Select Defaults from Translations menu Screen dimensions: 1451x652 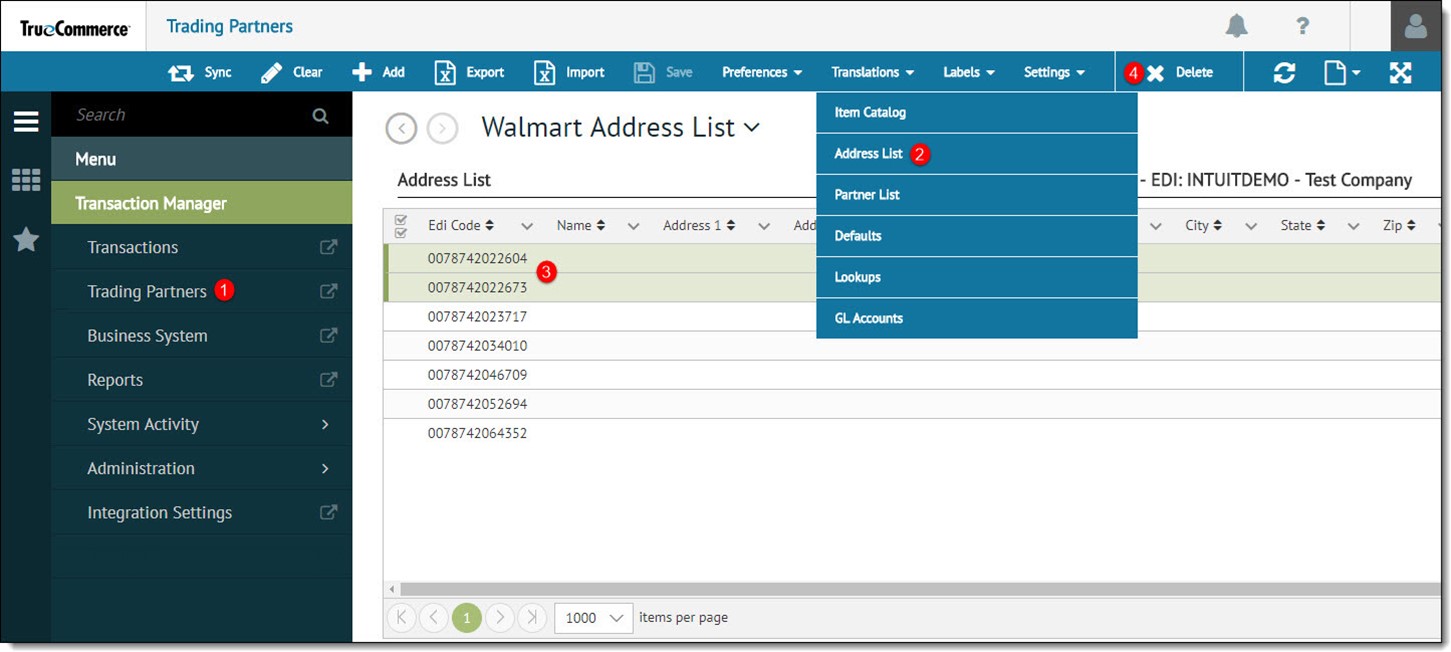[976, 235]
